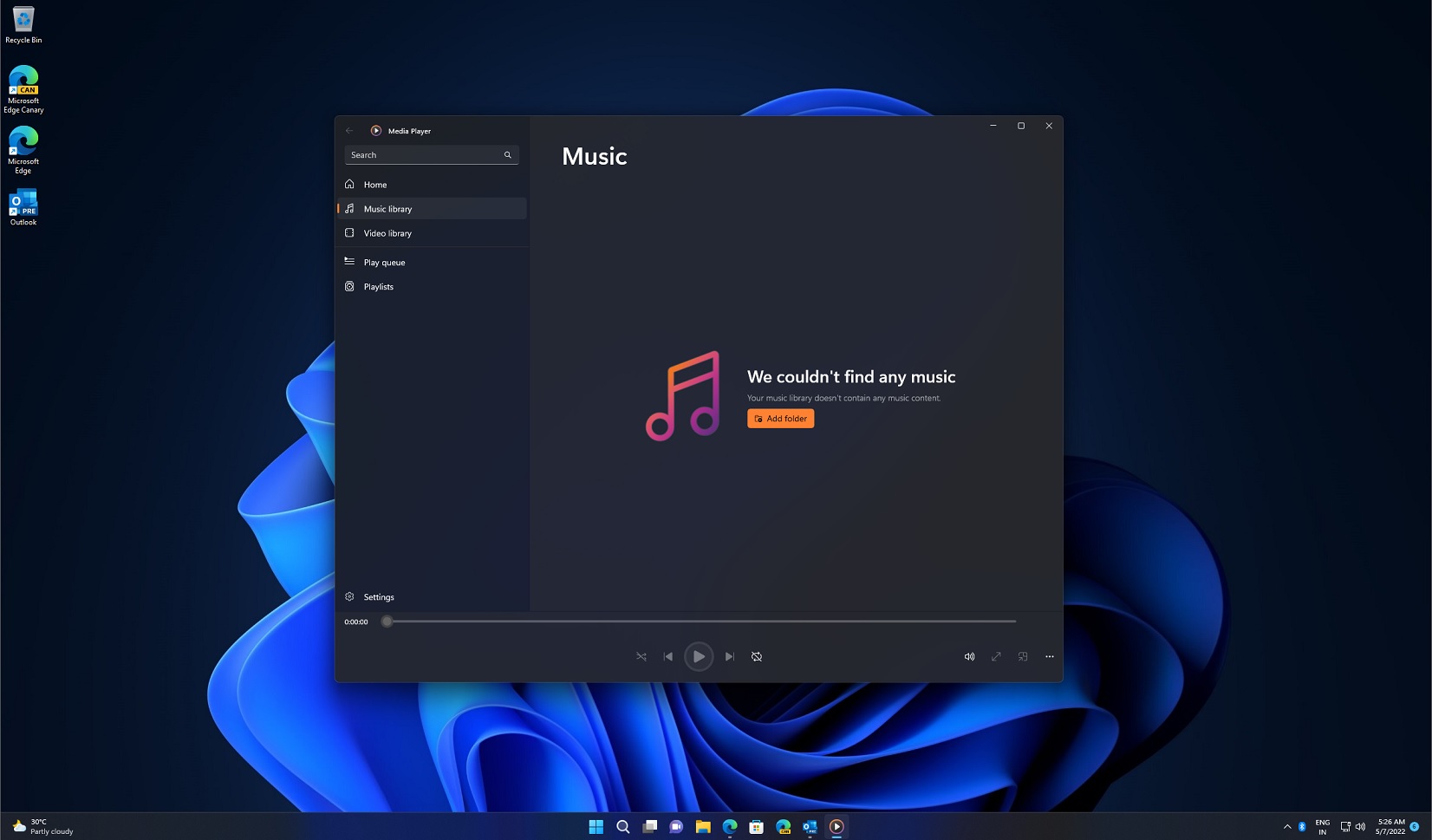Mute the Media Player volume
The height and width of the screenshot is (840, 1432).
pyautogui.click(x=969, y=656)
